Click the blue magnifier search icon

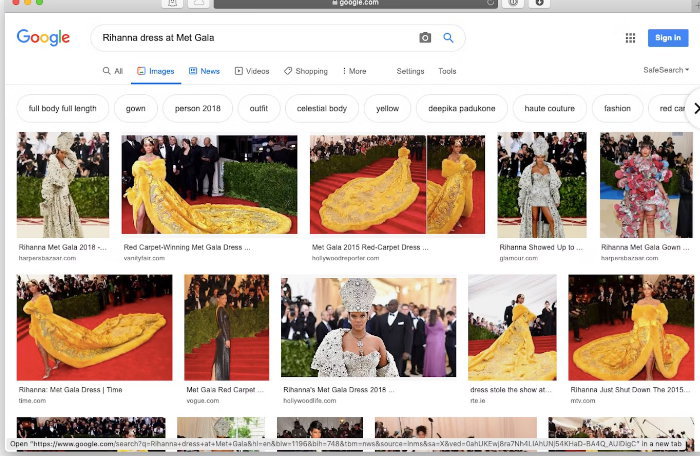pyautogui.click(x=448, y=38)
